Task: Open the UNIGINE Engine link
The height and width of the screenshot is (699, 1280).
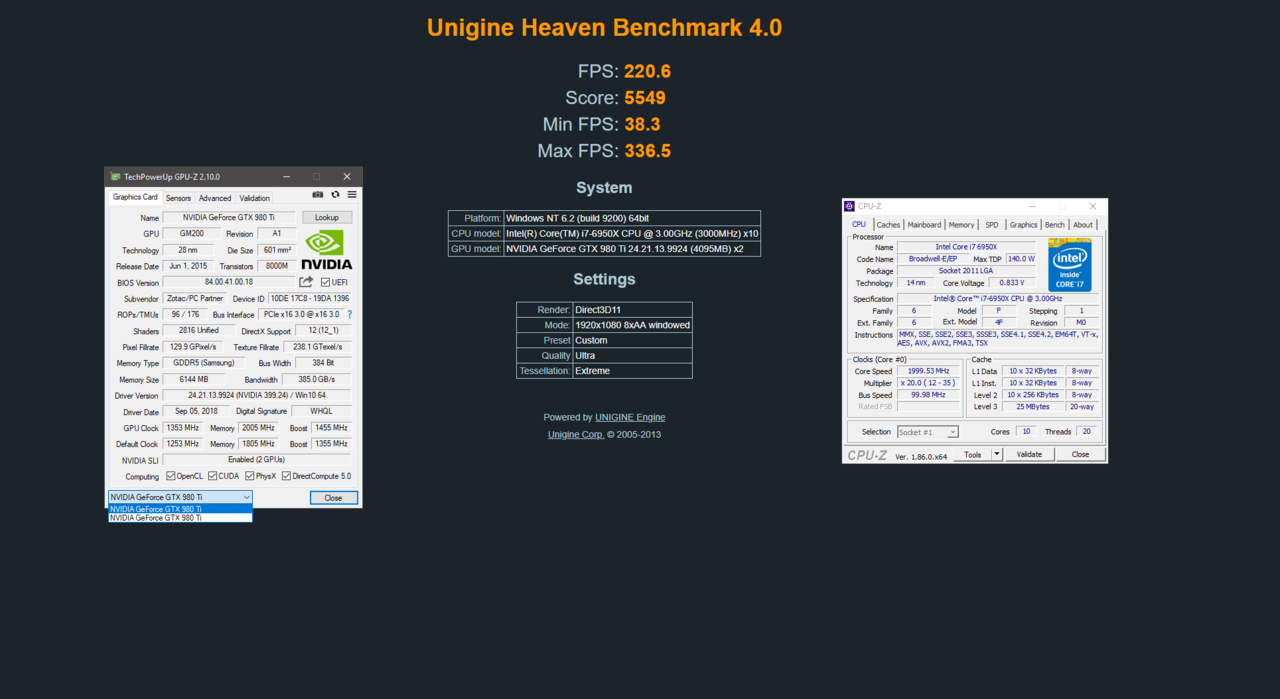Action: [630, 417]
